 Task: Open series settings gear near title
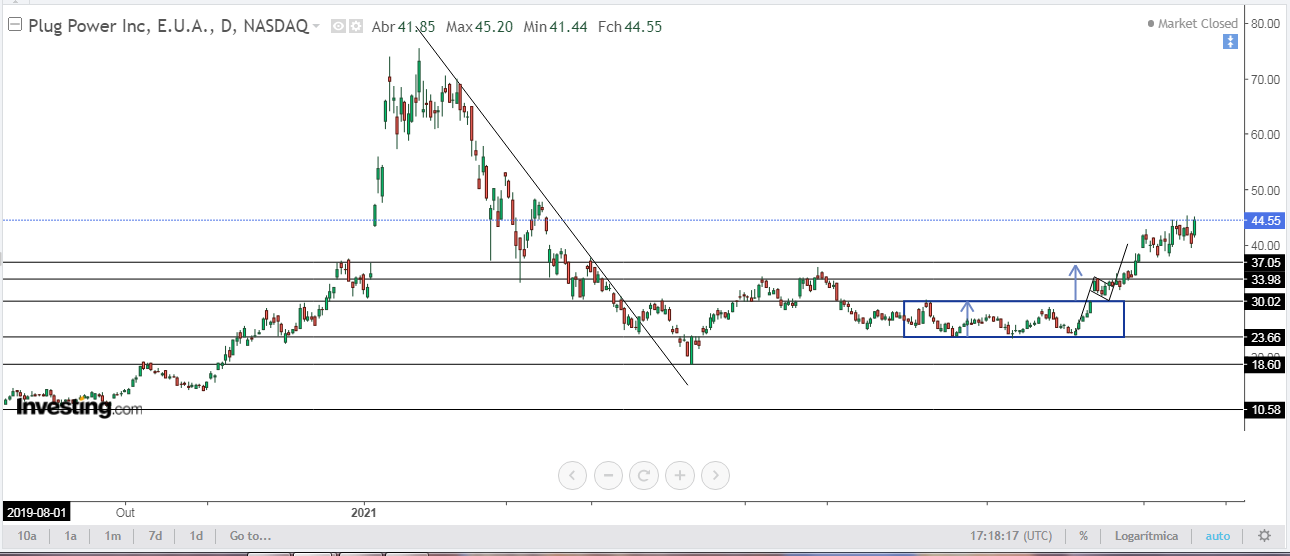(354, 27)
